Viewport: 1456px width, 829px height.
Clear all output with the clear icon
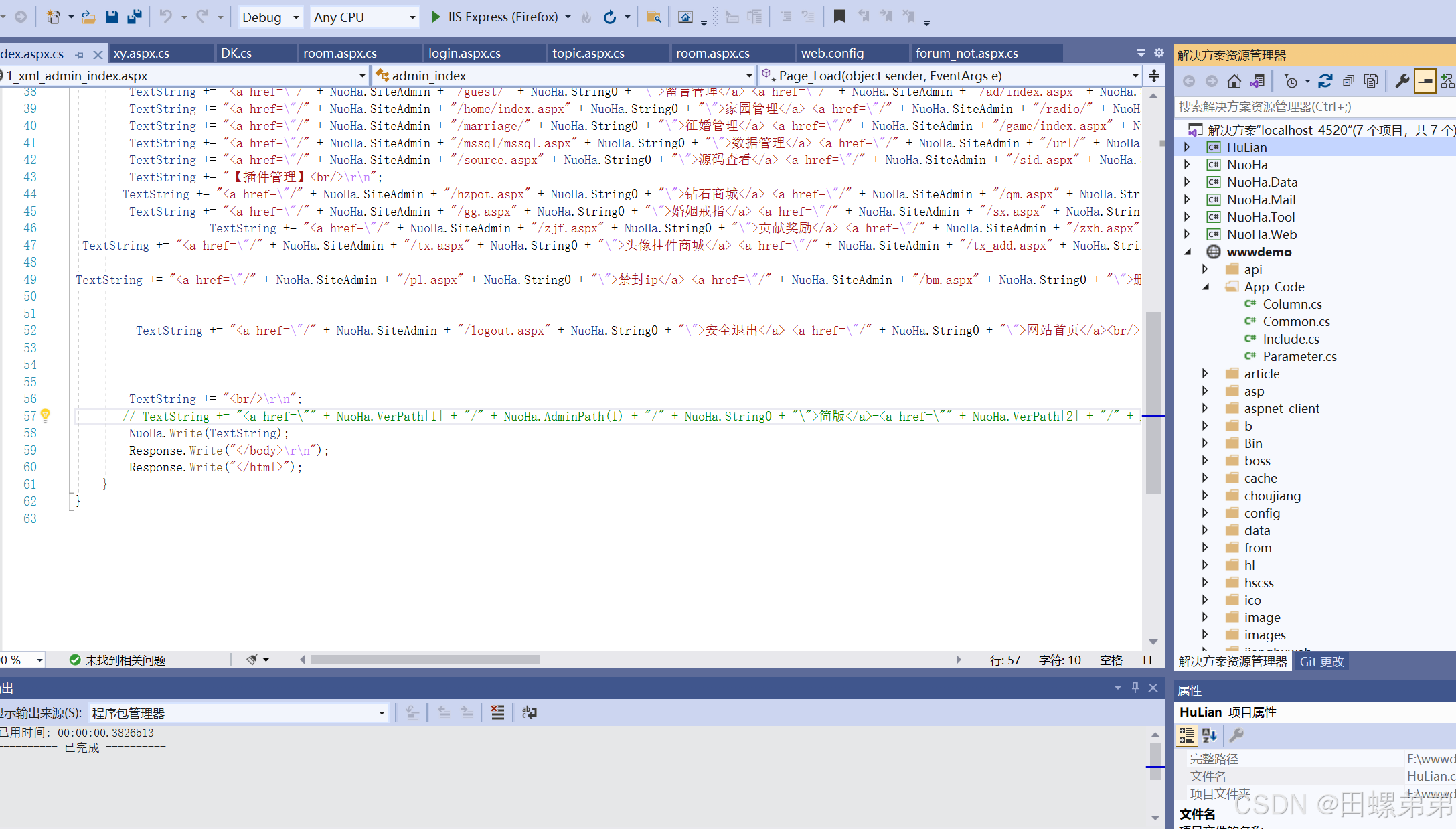click(x=497, y=712)
